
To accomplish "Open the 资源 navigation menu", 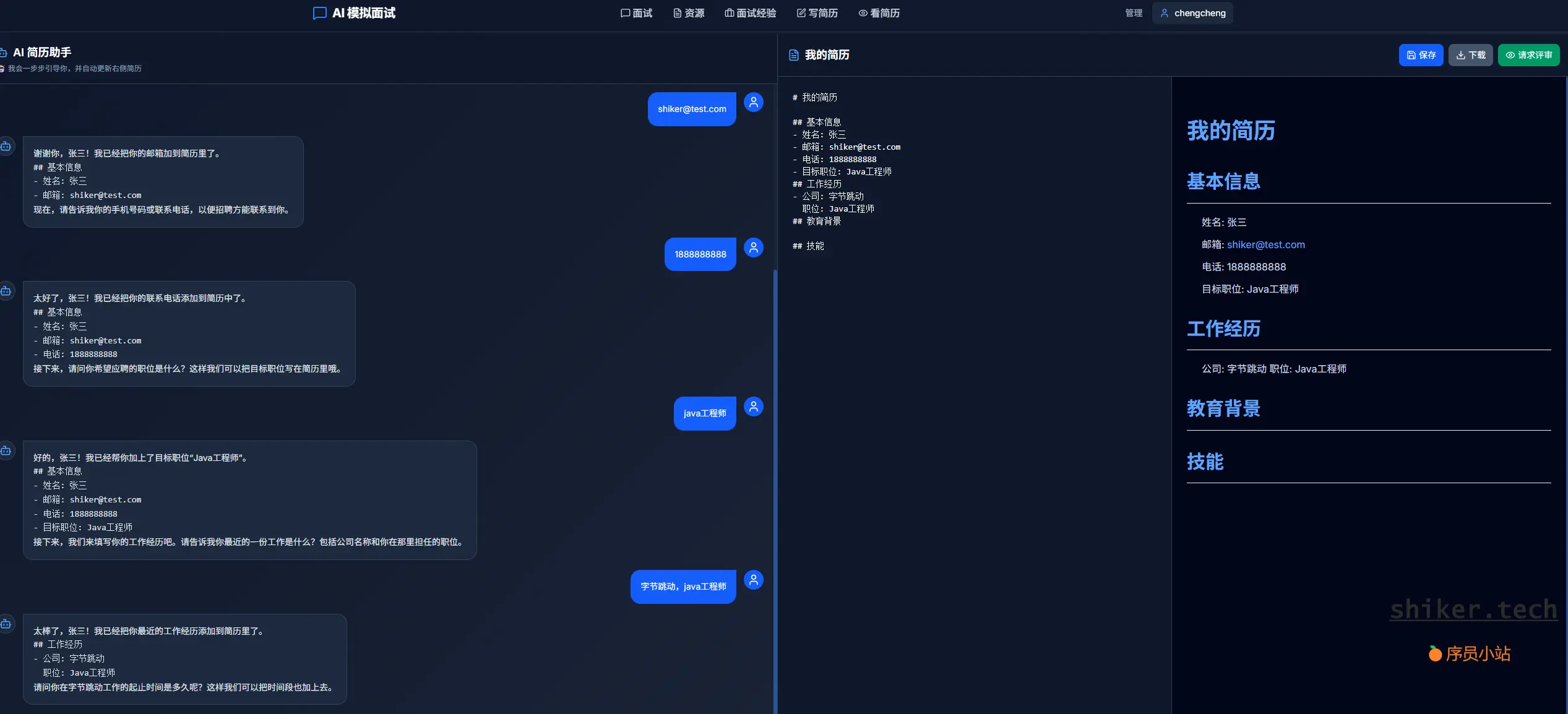I will coord(689,13).
